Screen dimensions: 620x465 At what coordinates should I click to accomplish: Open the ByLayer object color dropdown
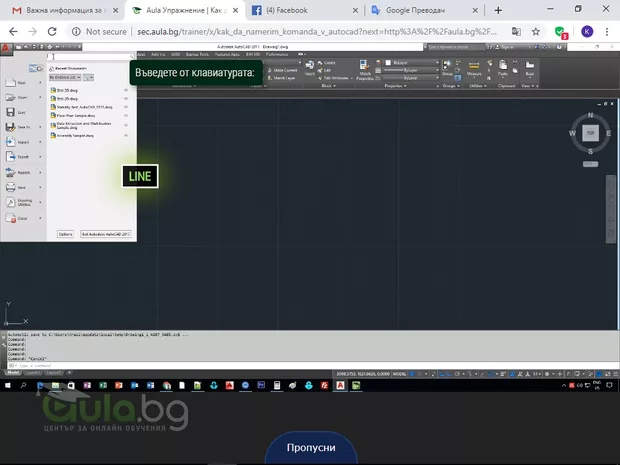point(412,62)
